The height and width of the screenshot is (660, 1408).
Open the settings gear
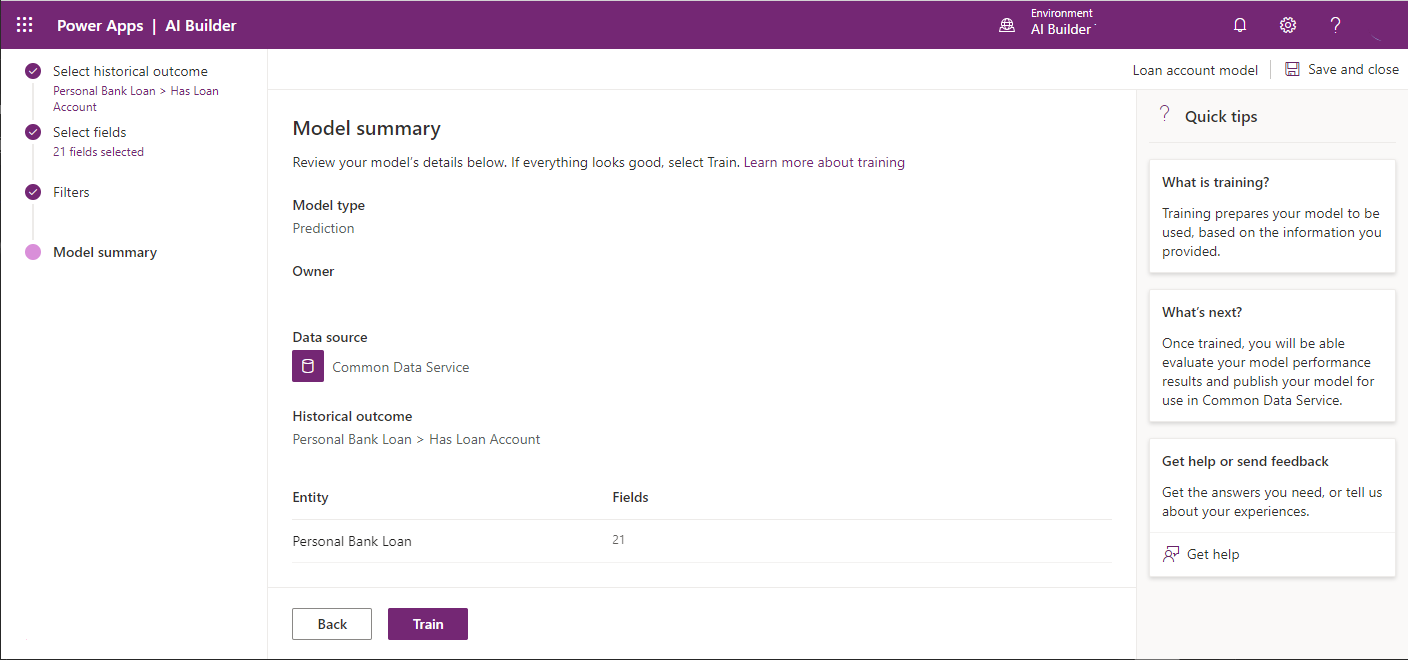(x=1288, y=24)
